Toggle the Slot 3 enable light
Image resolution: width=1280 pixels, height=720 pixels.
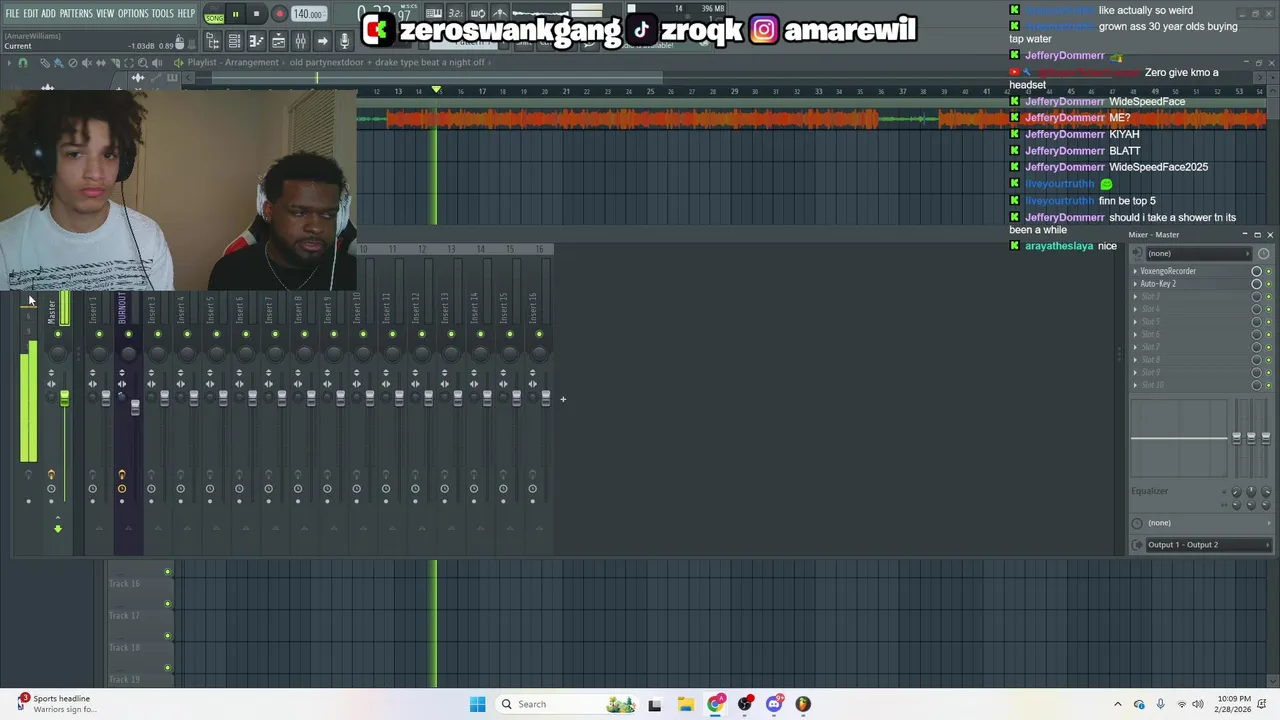1269,297
